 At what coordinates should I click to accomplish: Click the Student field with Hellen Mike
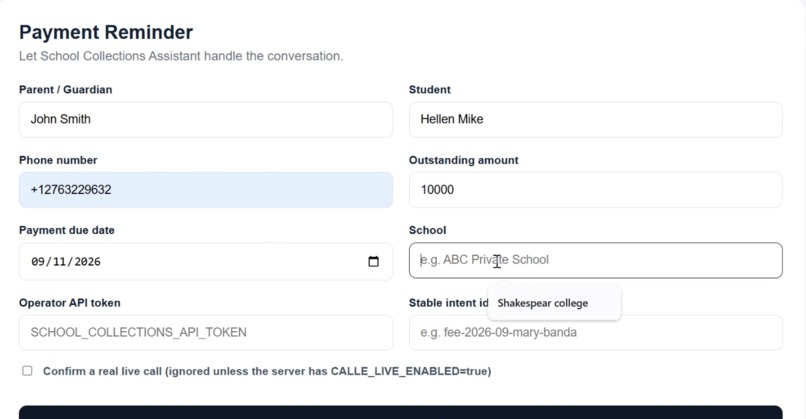click(x=595, y=119)
